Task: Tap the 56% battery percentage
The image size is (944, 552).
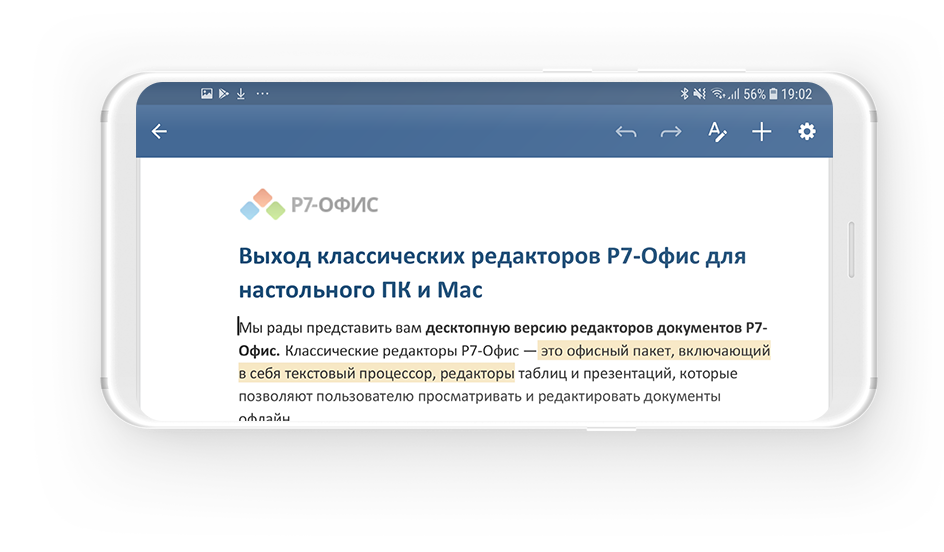Action: pos(754,94)
